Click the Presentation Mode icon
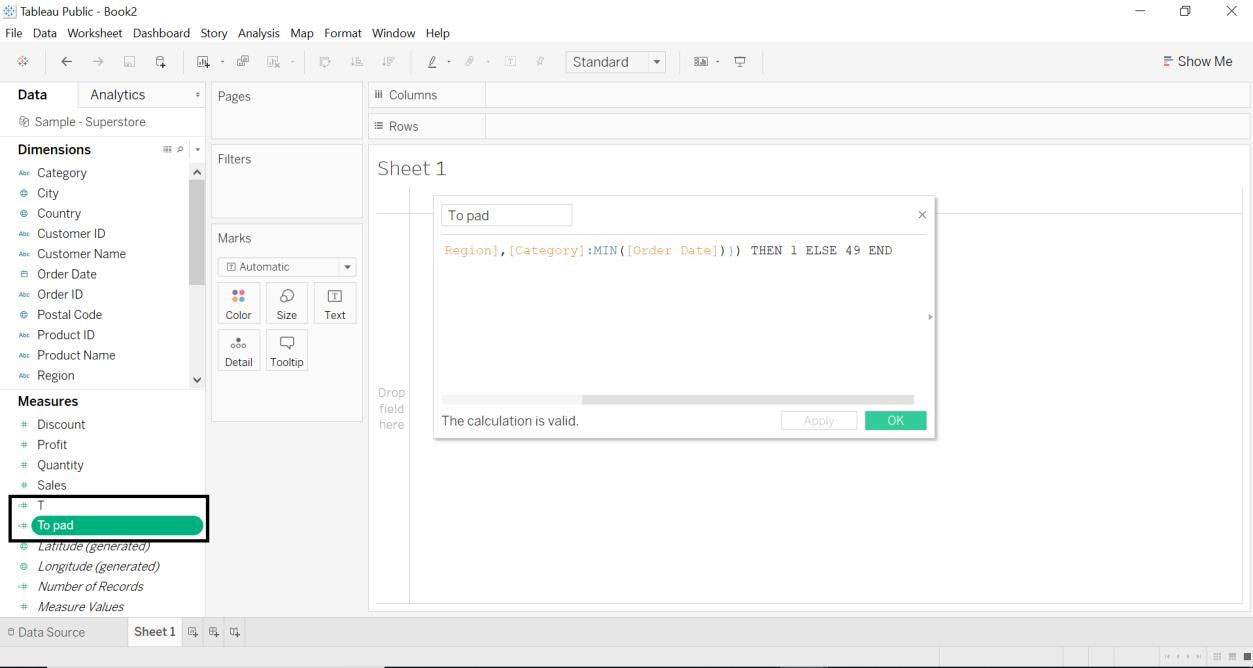The image size is (1253, 668). click(740, 62)
